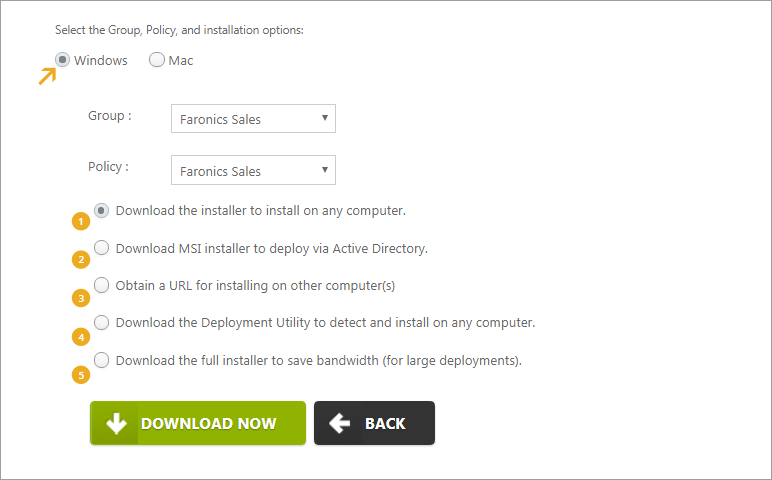Select the Mac radio button
Screen dimensions: 772x480
(157, 60)
